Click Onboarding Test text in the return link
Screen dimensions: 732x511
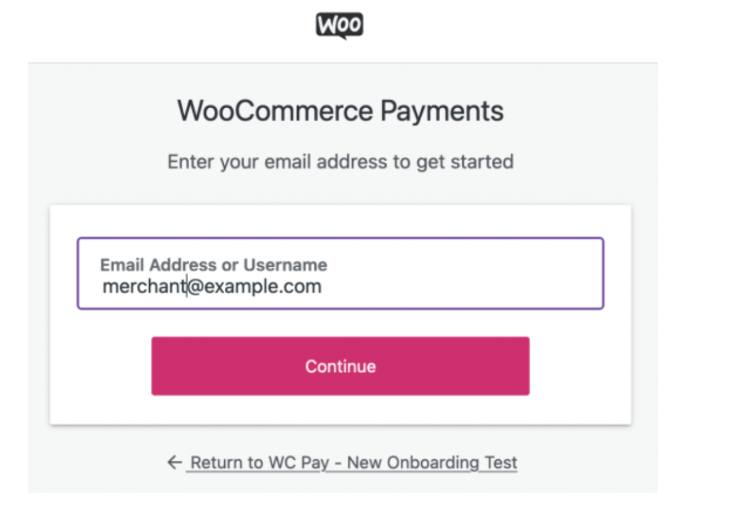pos(452,462)
